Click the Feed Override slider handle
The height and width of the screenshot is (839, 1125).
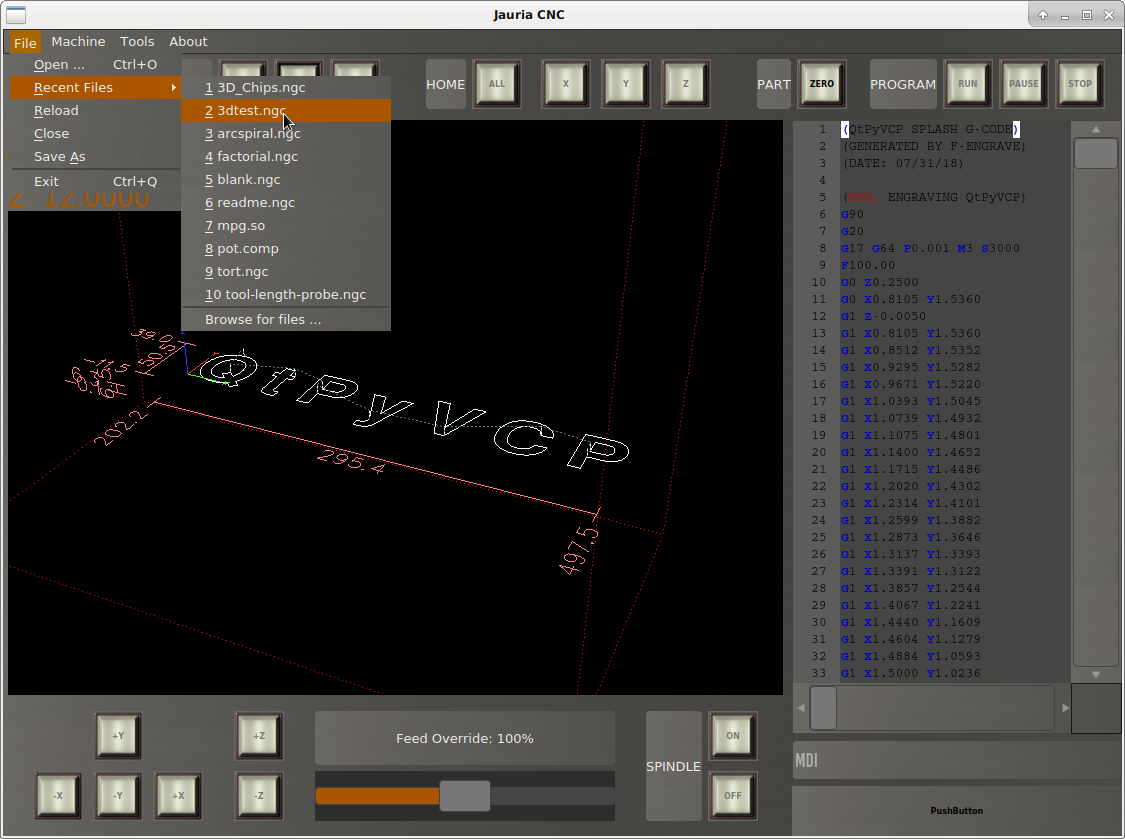tap(465, 796)
